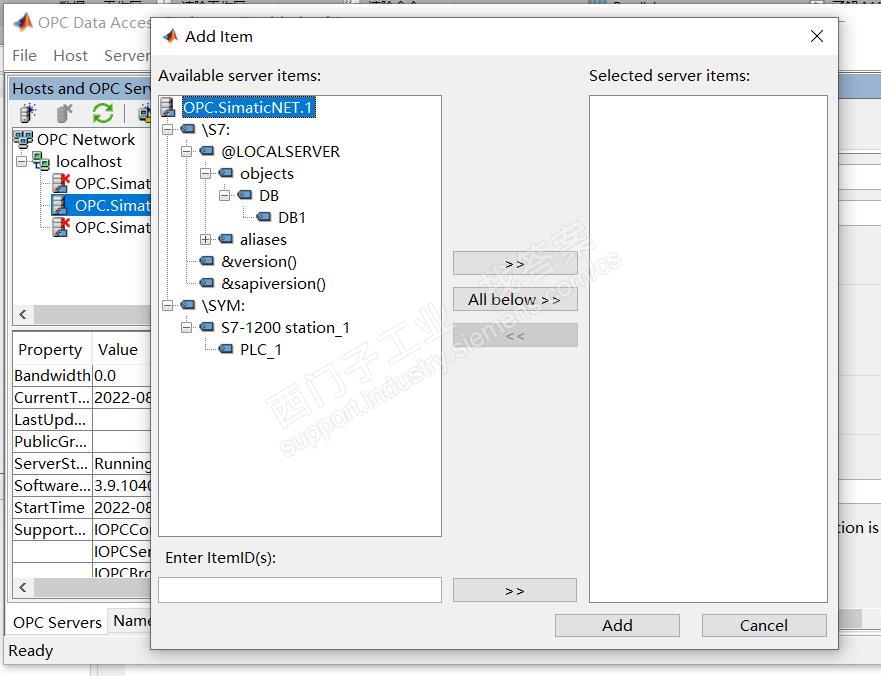This screenshot has height=676, width=881.
Task: Click the connected highlighted OPC.Simat server icon
Action: (60, 205)
